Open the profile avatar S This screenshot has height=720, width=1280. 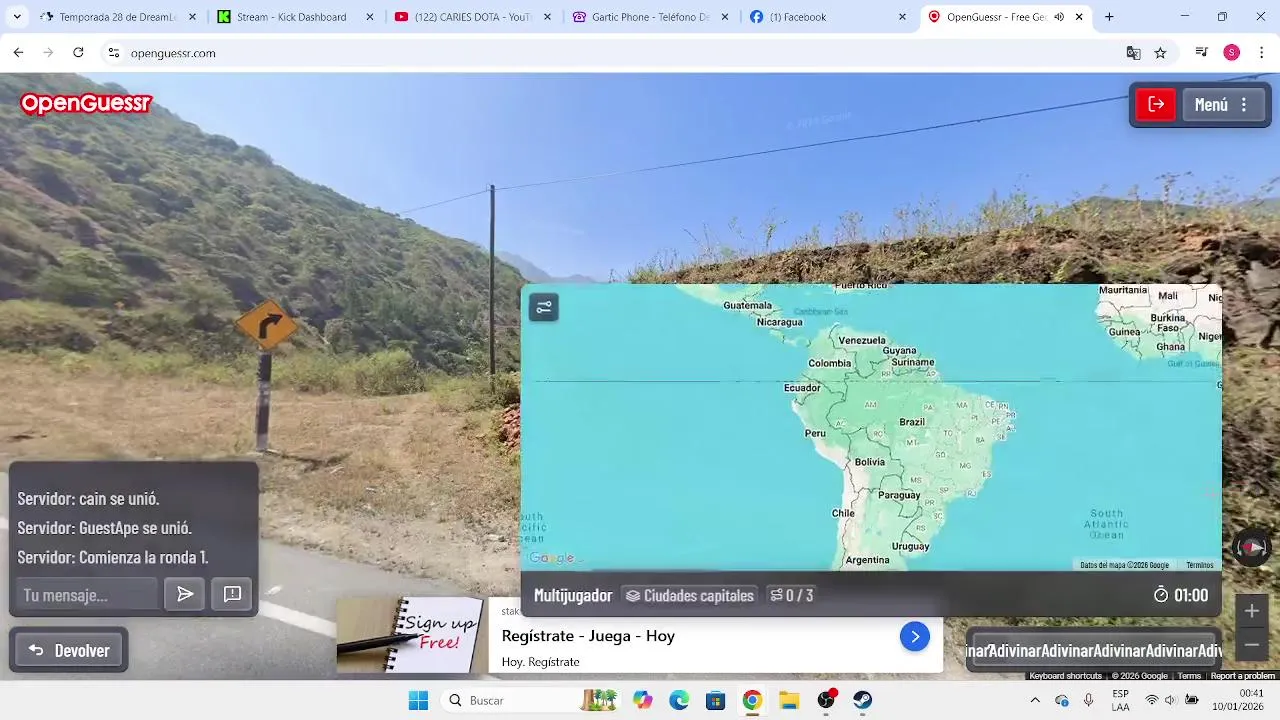(1231, 53)
